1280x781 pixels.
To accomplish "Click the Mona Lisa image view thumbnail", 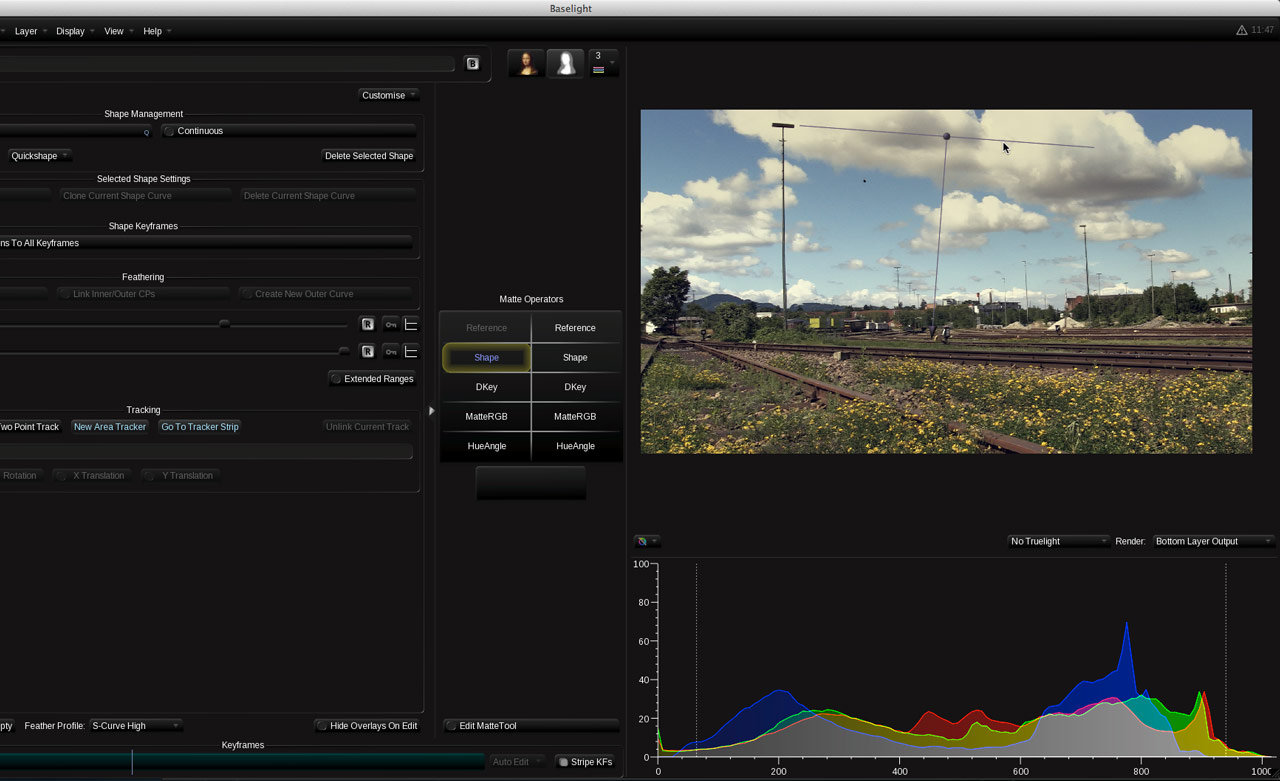I will (526, 63).
